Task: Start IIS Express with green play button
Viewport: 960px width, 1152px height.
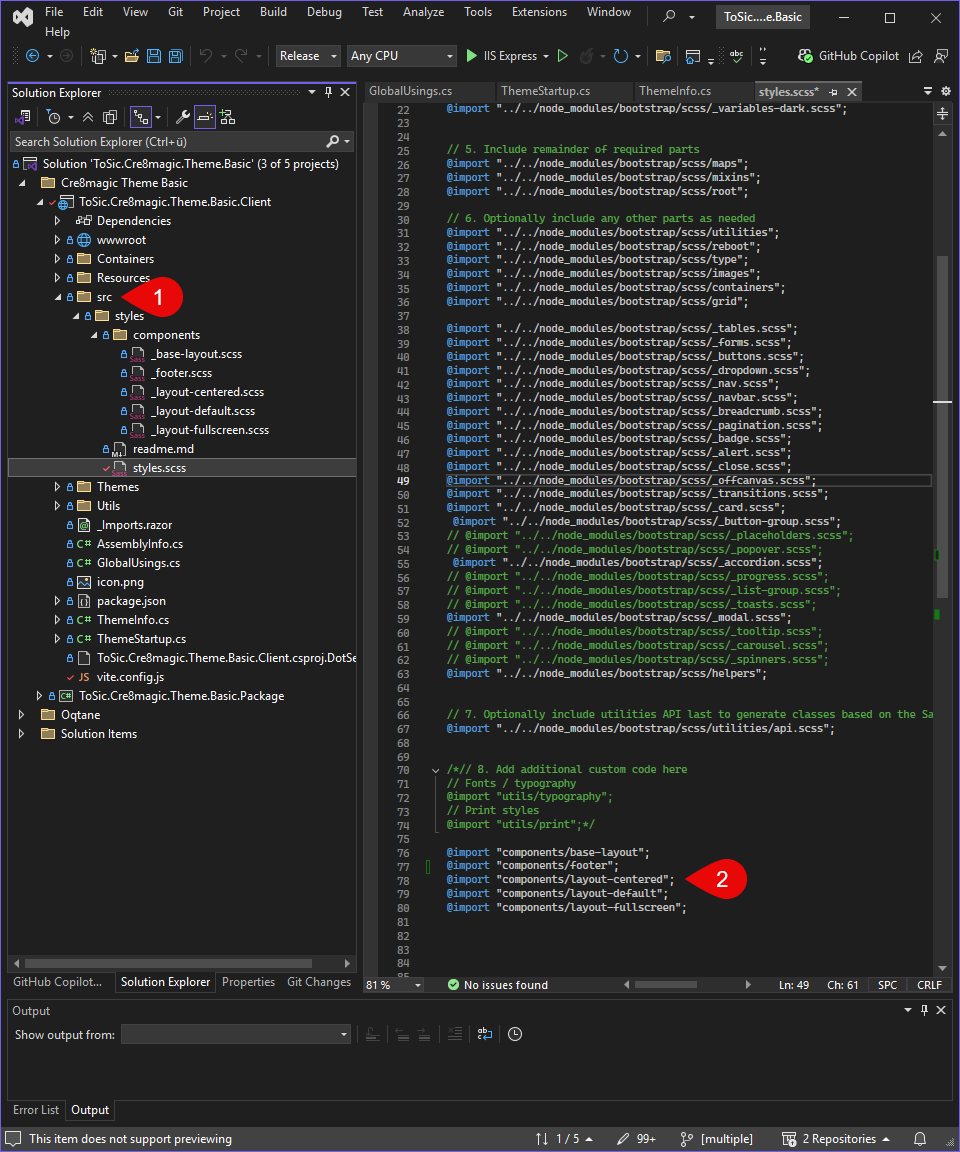Action: tap(472, 56)
